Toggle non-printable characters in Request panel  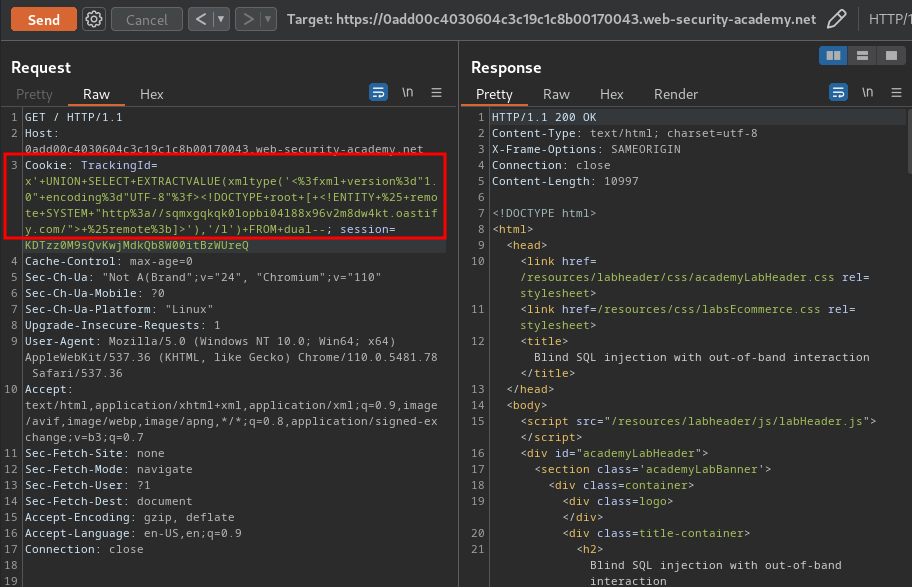click(408, 92)
